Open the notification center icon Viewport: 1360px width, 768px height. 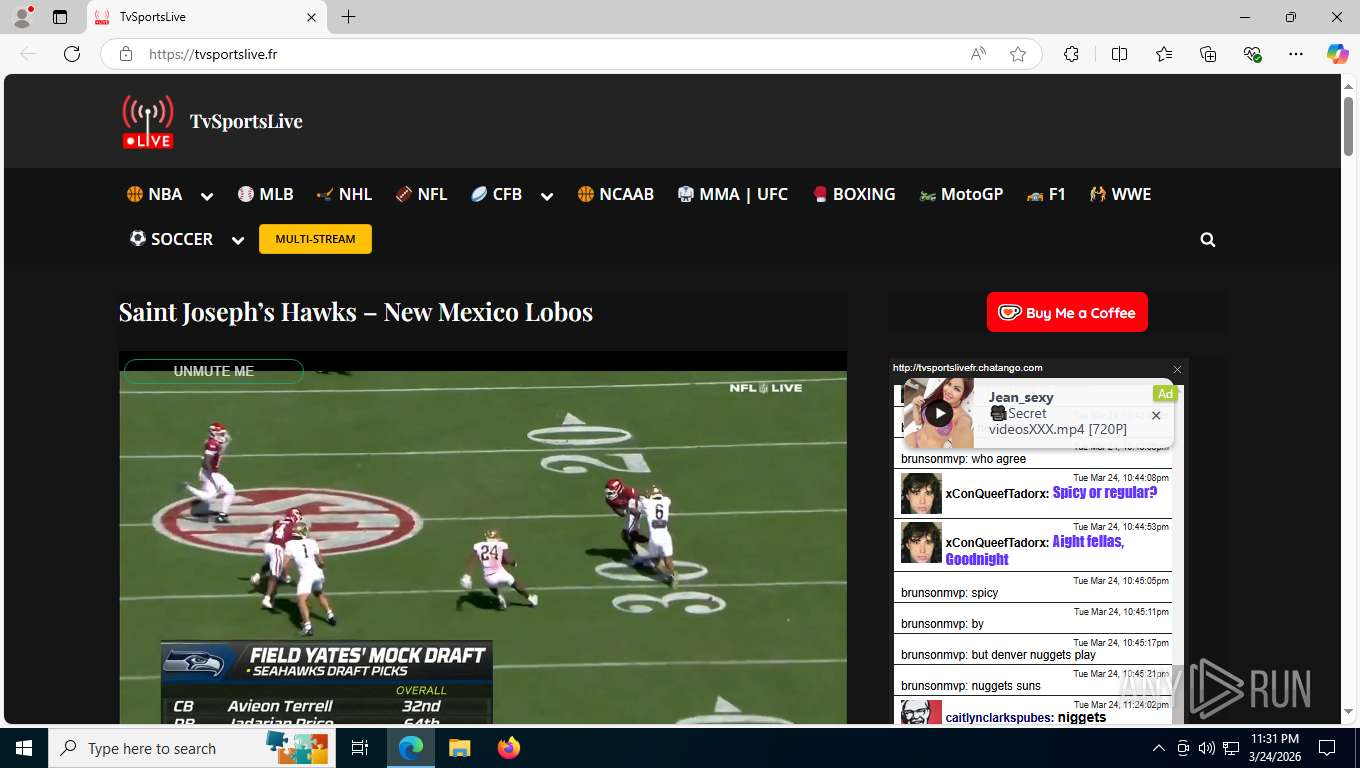point(1327,748)
